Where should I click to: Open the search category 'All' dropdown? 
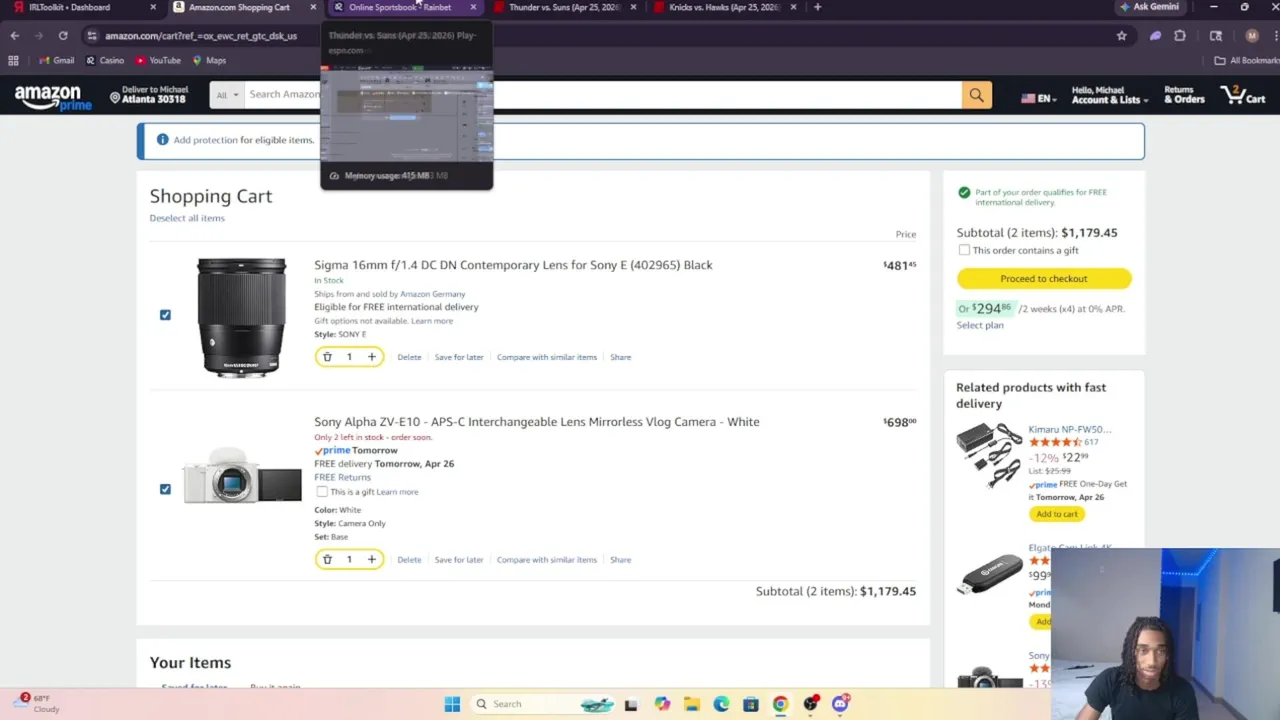[228, 95]
